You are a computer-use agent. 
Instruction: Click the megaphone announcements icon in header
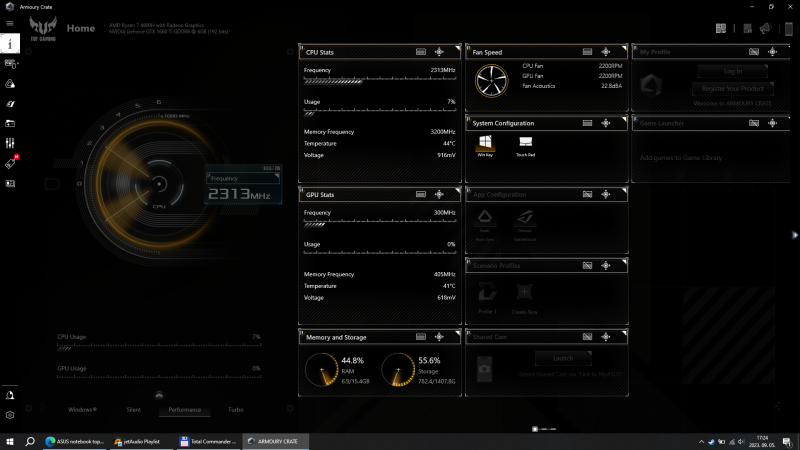tap(765, 29)
